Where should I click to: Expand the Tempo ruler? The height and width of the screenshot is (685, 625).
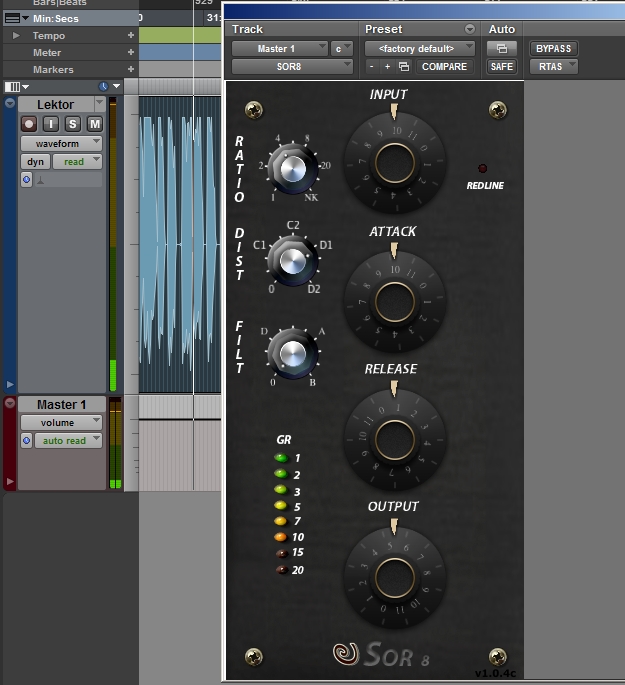pos(16,35)
